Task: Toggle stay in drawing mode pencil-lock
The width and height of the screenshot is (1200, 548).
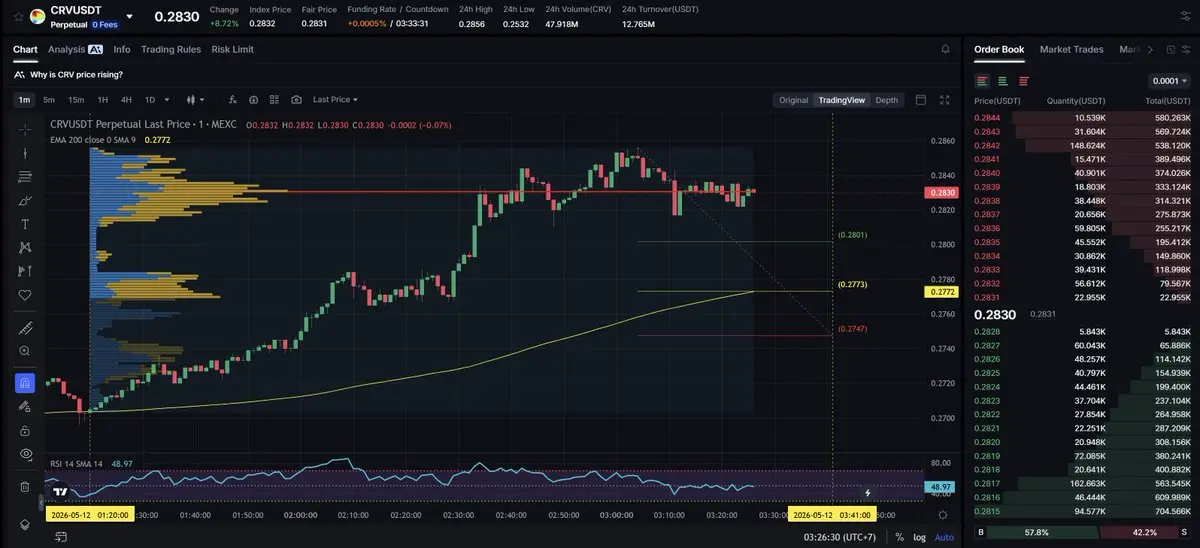Action: (25, 407)
